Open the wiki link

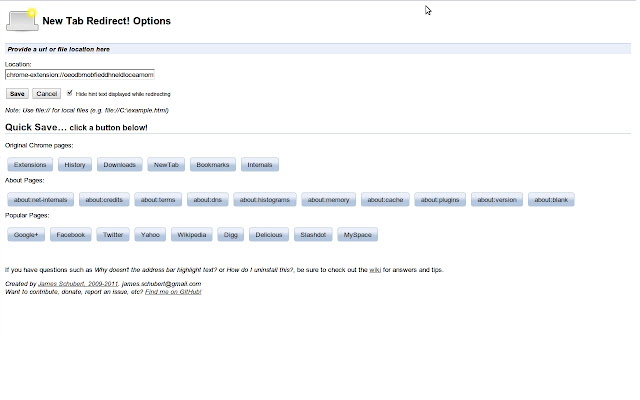pos(375,270)
